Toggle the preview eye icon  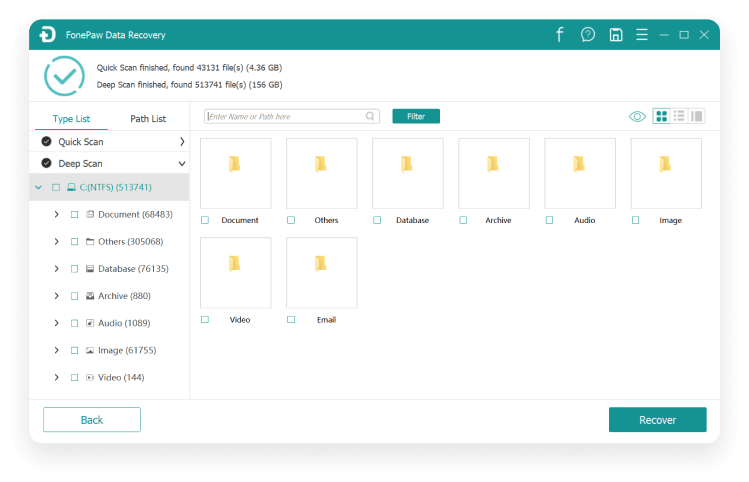point(637,116)
